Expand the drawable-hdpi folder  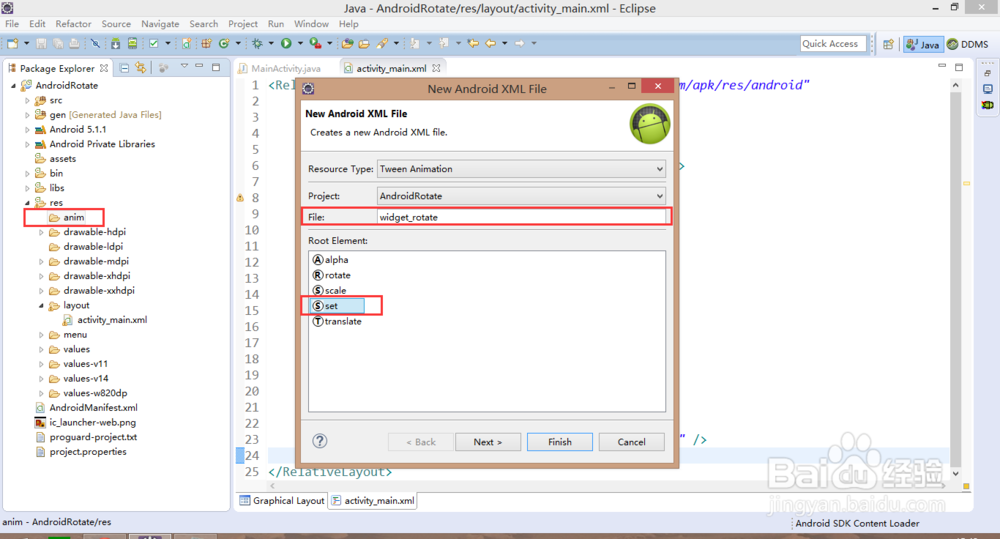click(x=41, y=232)
